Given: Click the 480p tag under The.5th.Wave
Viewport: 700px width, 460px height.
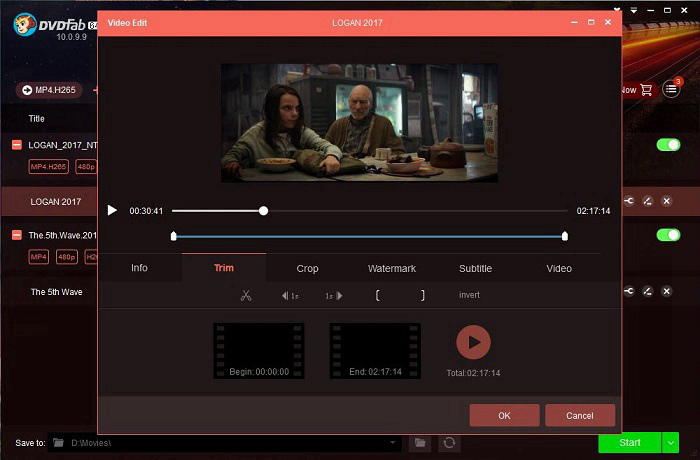Looking at the screenshot, I should click(67, 257).
